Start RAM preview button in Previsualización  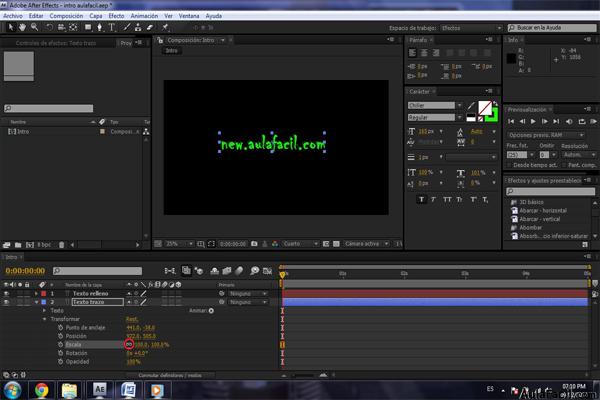click(593, 121)
